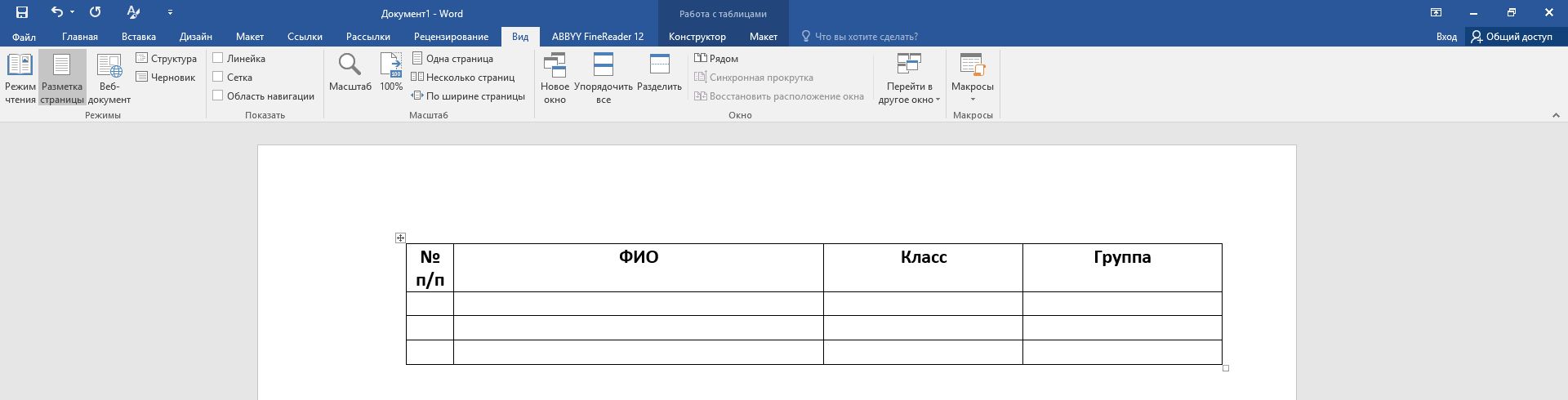
Task: Switch to Структура outline view
Action: [x=167, y=59]
